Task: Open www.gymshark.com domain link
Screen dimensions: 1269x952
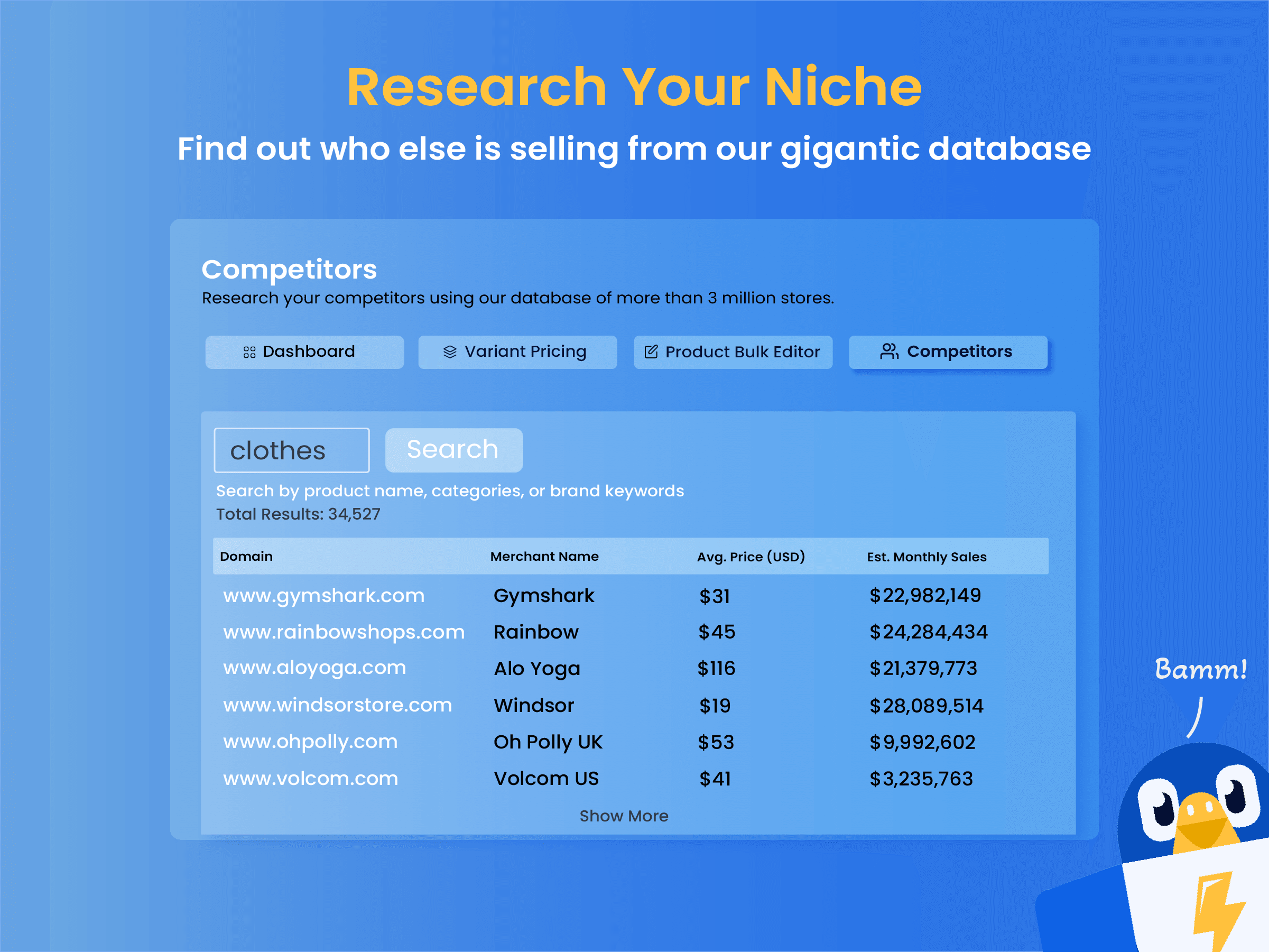Action: coord(323,596)
